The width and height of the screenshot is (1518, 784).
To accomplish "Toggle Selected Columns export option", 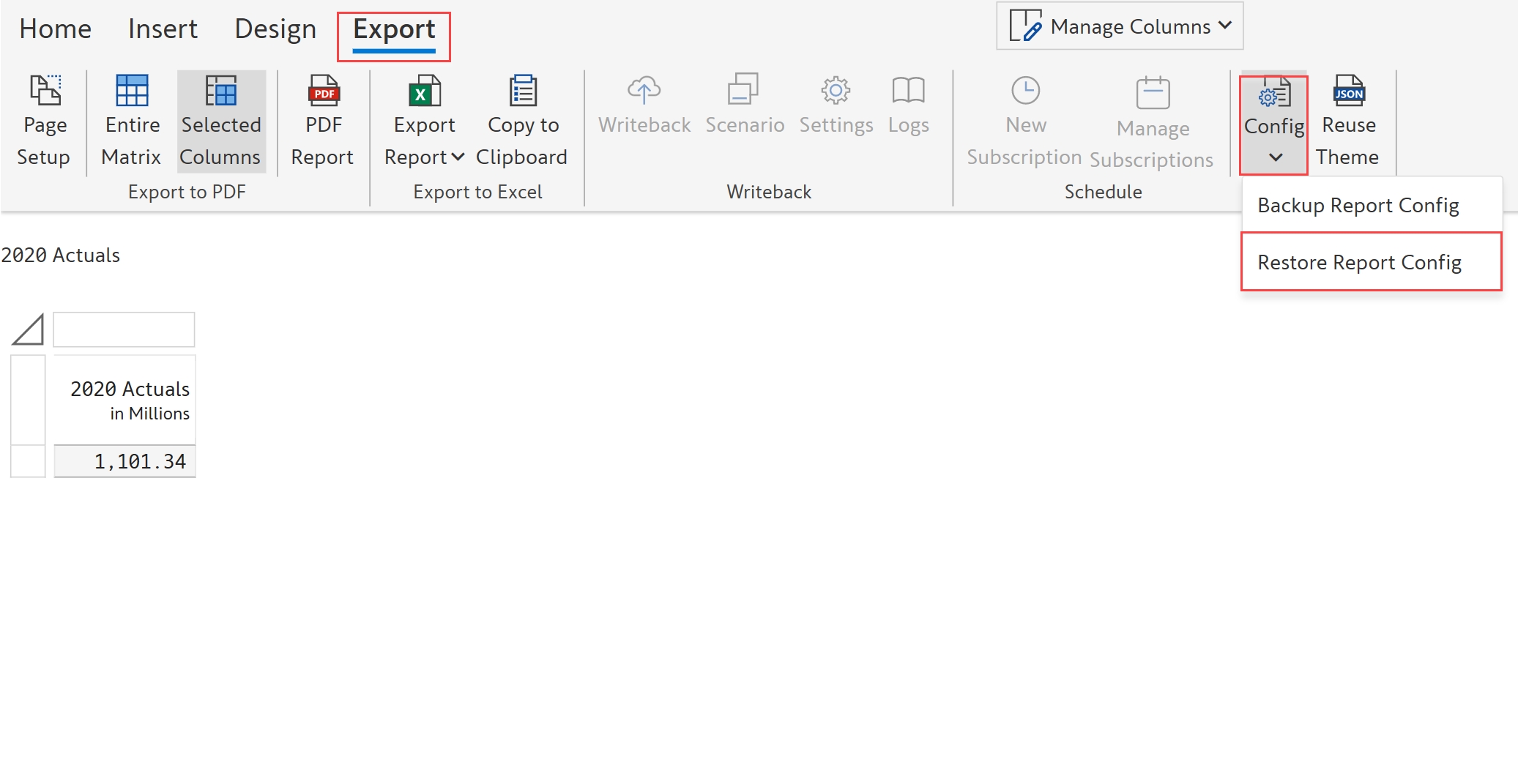I will point(220,122).
